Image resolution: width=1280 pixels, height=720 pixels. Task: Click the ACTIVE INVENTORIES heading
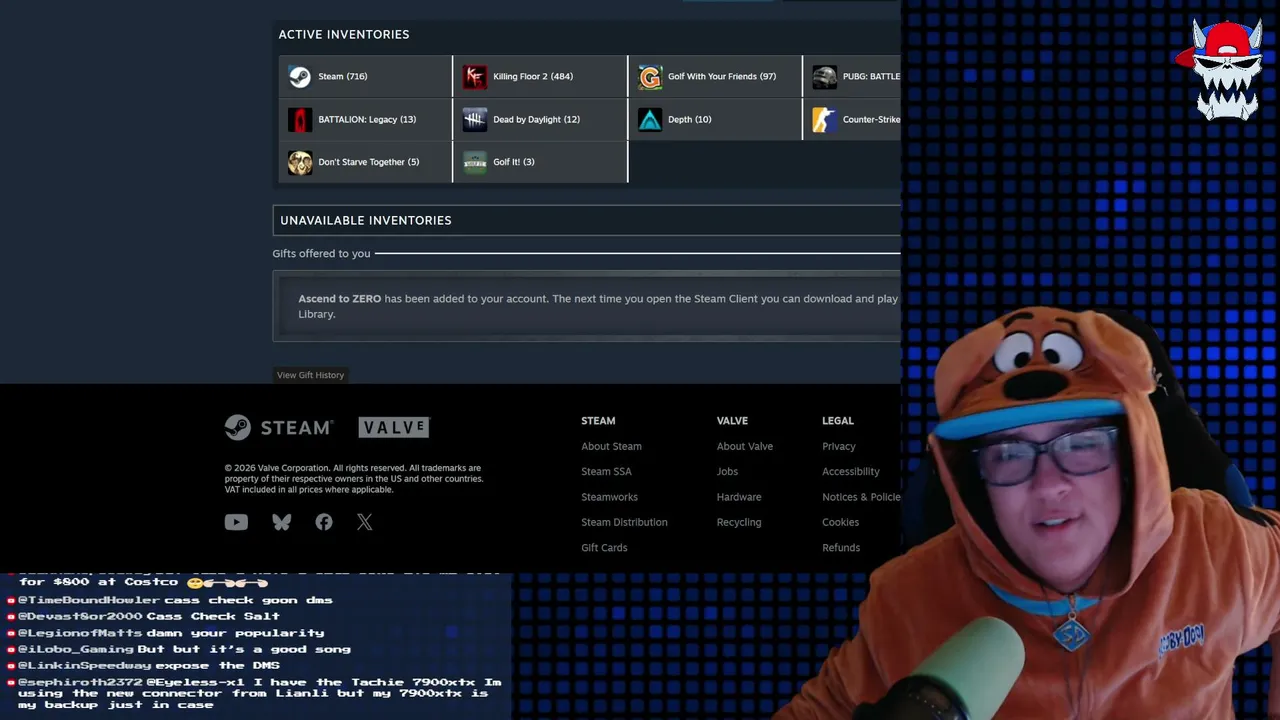coord(344,35)
